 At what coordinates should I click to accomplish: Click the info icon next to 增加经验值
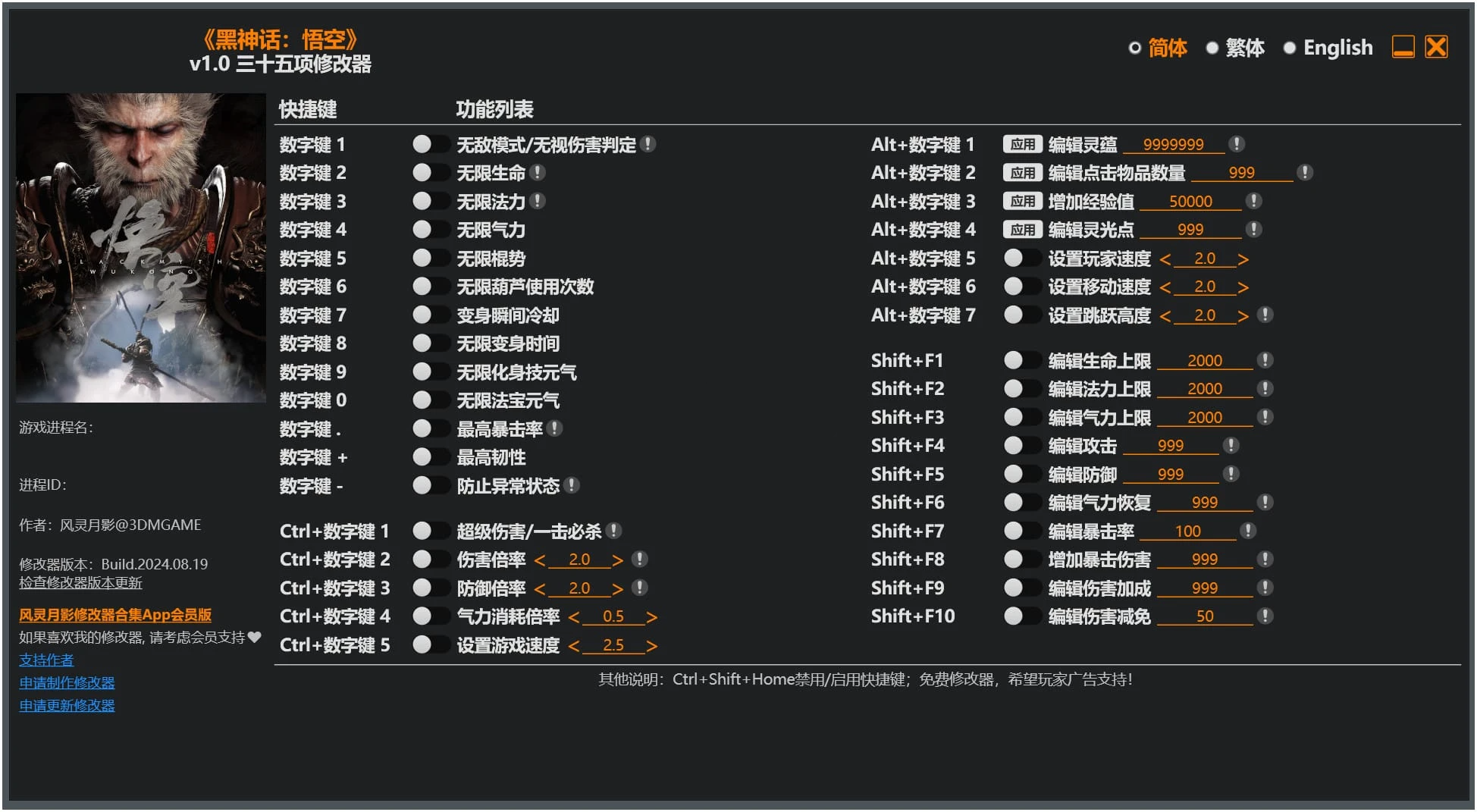click(1254, 201)
